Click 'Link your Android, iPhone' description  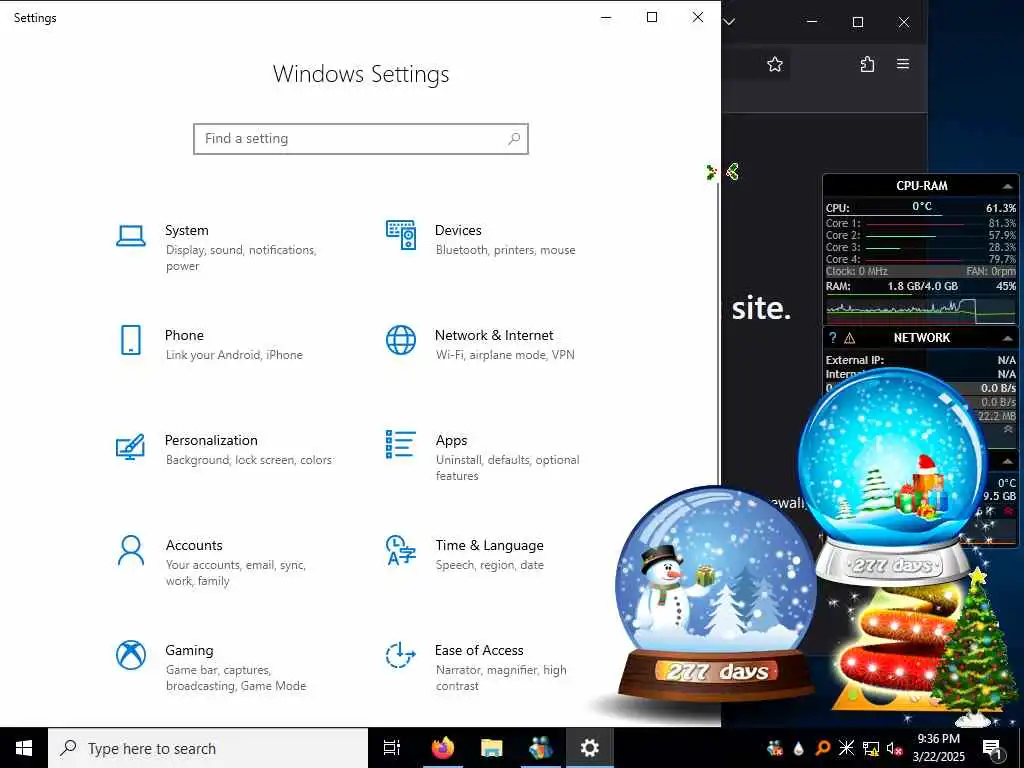pos(234,355)
